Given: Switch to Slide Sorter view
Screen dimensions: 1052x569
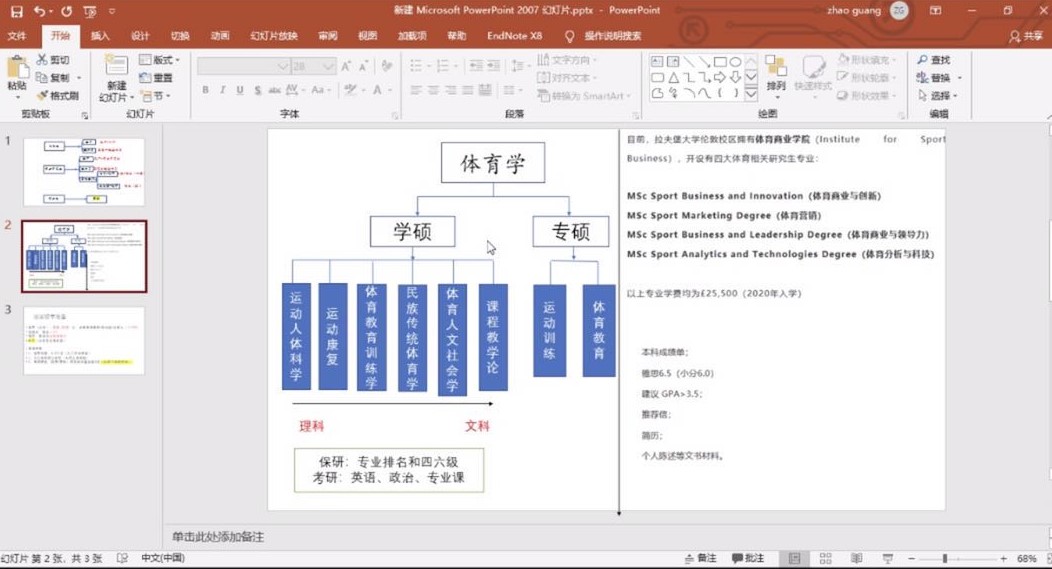Looking at the screenshot, I should (825, 558).
